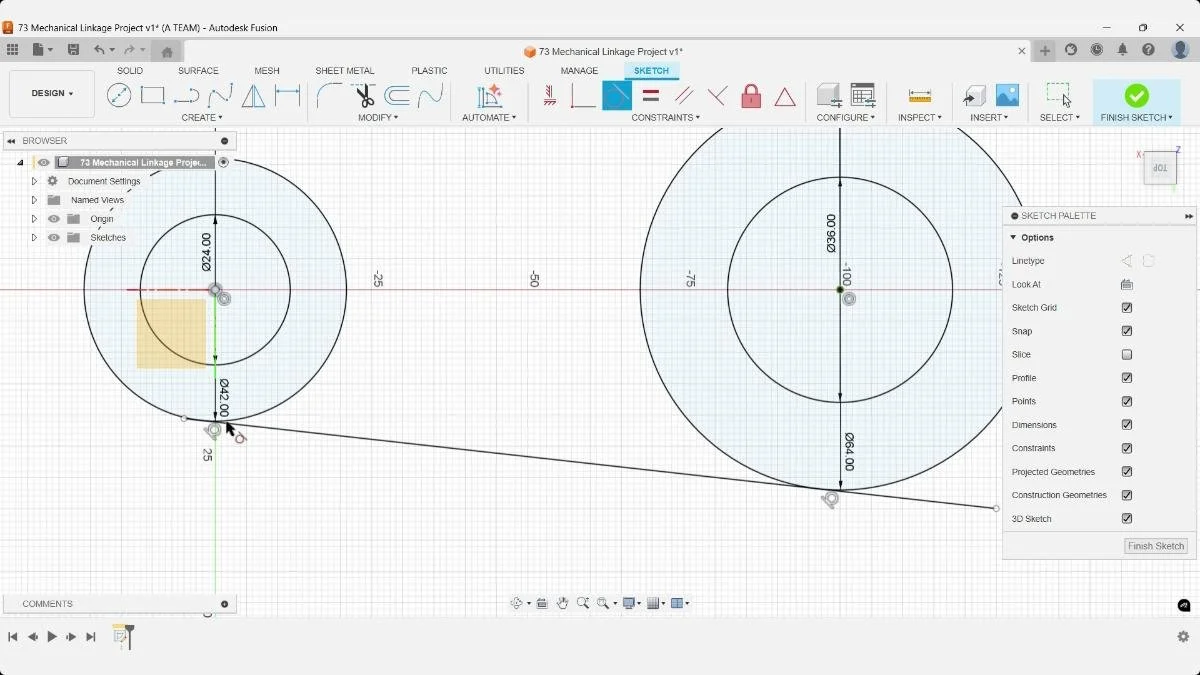Go to the Home tab icon
The image size is (1200, 675).
tap(167, 51)
